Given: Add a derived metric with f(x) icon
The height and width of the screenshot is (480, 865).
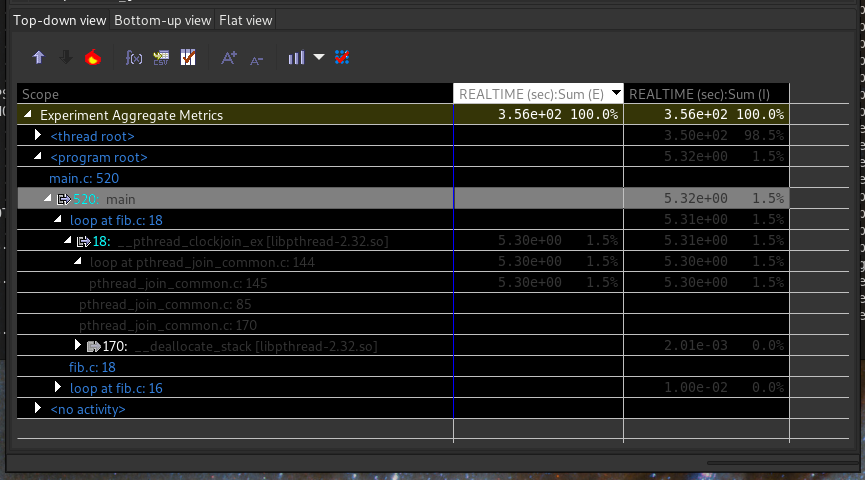Looking at the screenshot, I should pyautogui.click(x=134, y=58).
